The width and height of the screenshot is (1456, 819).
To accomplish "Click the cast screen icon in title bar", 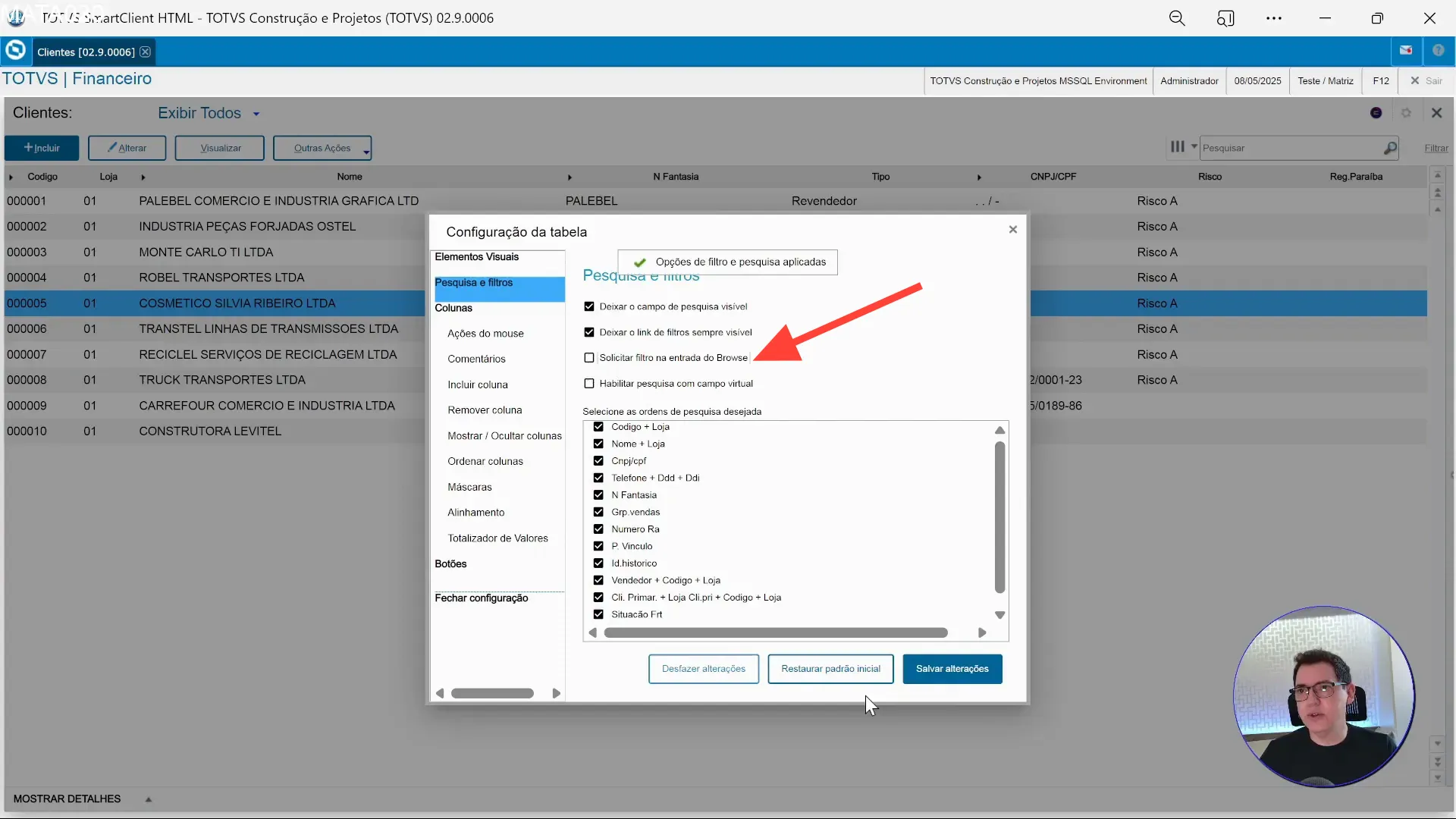I will [x=1225, y=18].
